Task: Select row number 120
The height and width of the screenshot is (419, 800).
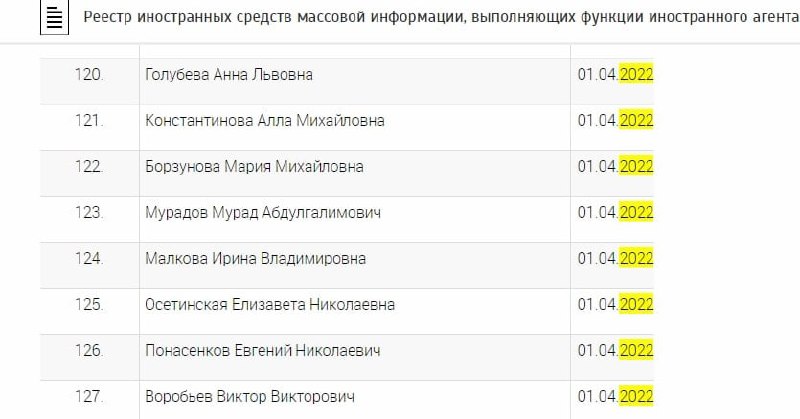Action: [x=89, y=75]
